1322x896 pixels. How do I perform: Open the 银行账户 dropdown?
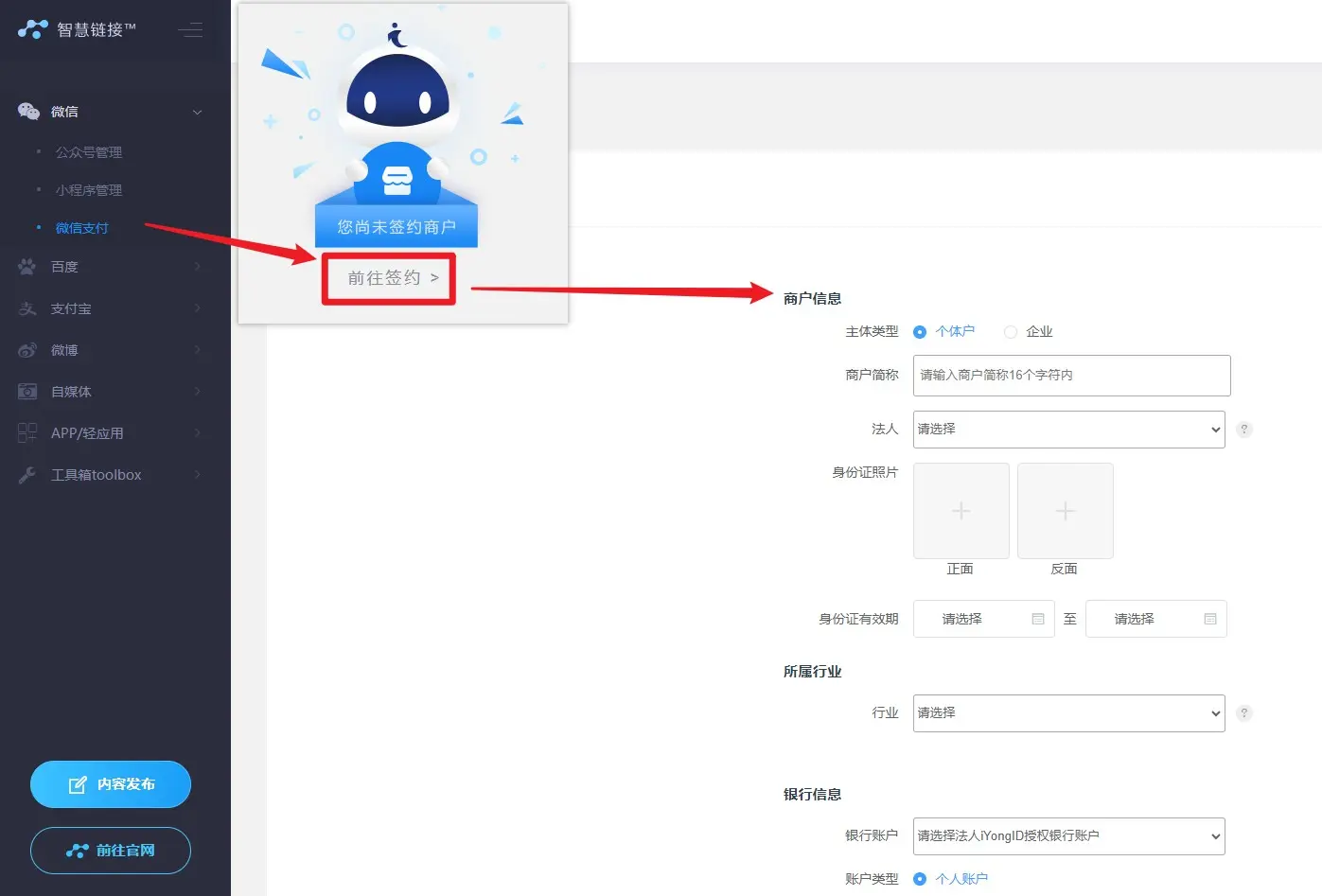coord(1068,836)
